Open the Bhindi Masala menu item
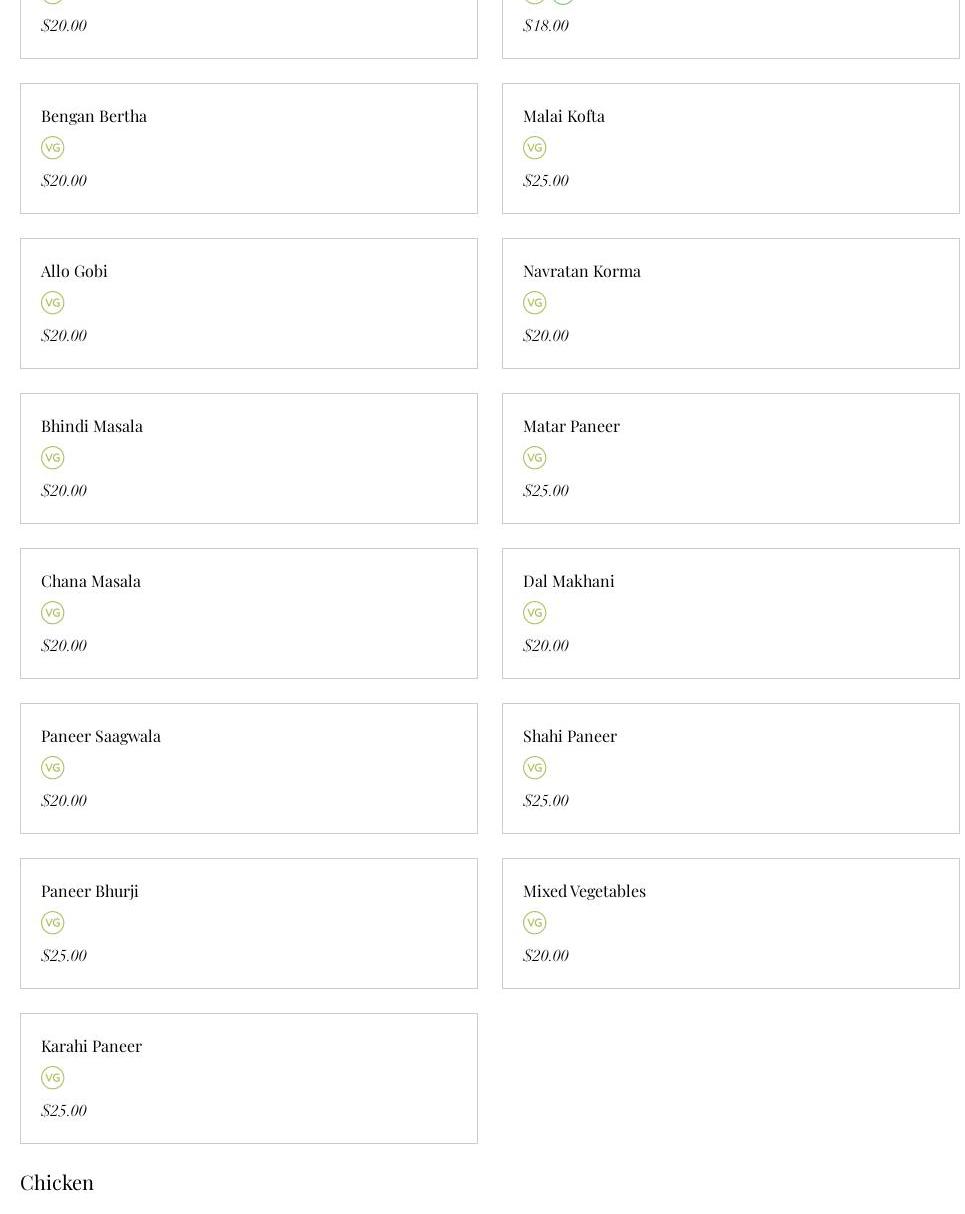This screenshot has height=1214, width=965. tap(92, 426)
